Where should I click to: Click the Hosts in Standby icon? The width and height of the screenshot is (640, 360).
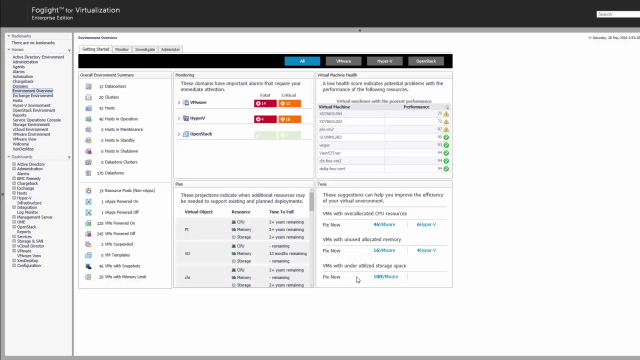click(x=89, y=140)
